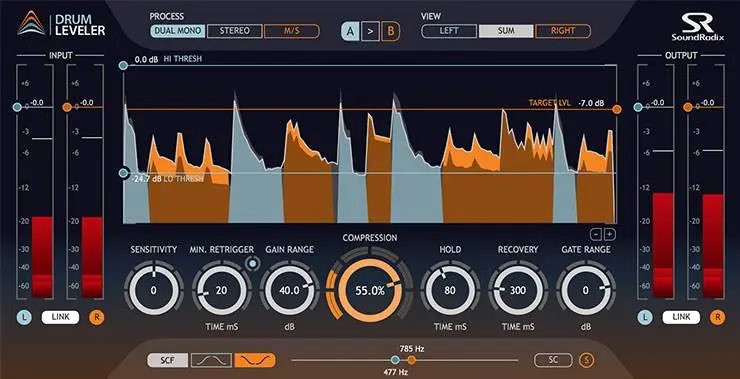Select the bell-shaped sidechain filter curve
Viewport: 740px width, 379px height.
coord(212,361)
